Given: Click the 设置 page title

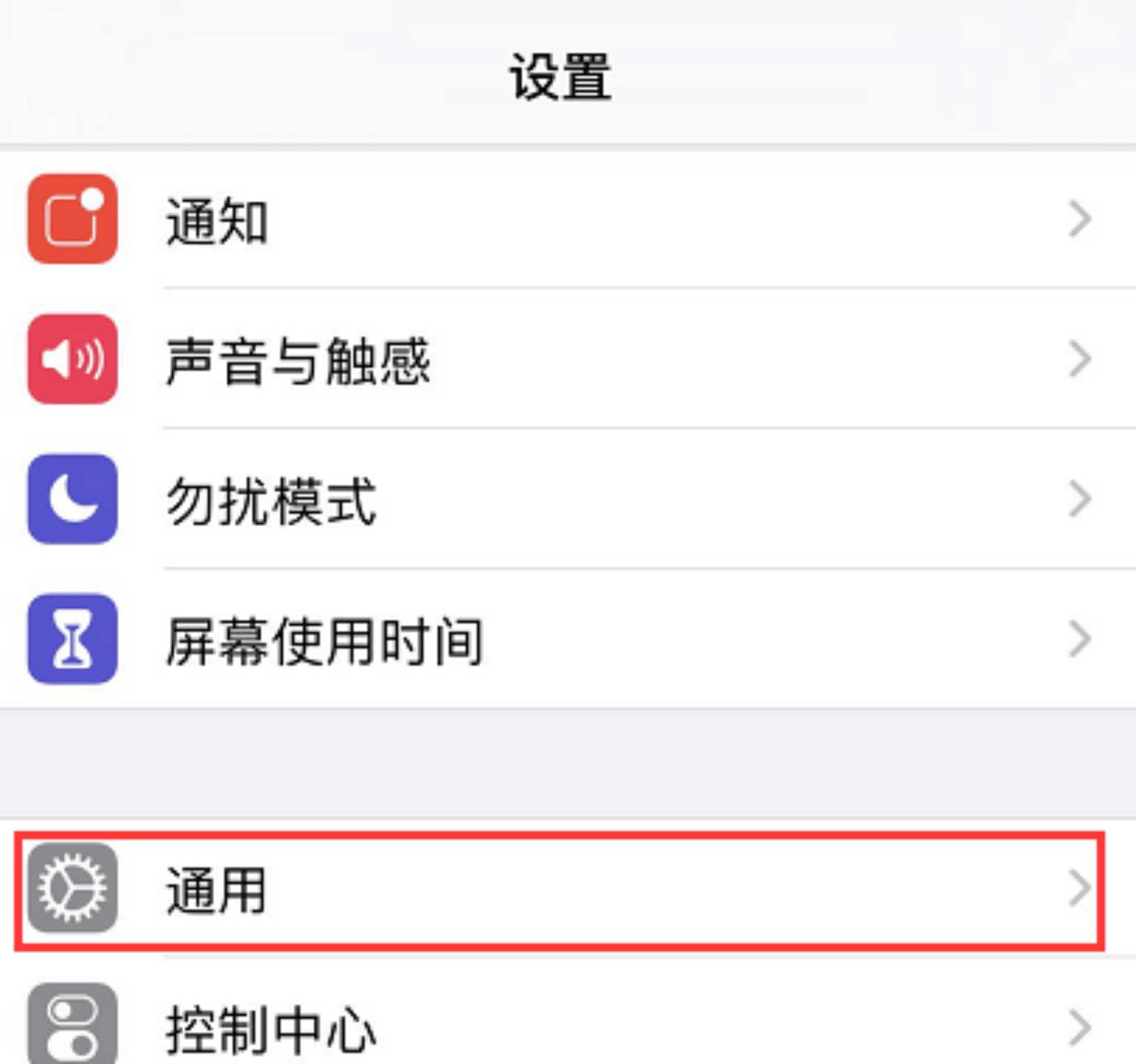Looking at the screenshot, I should (x=561, y=76).
